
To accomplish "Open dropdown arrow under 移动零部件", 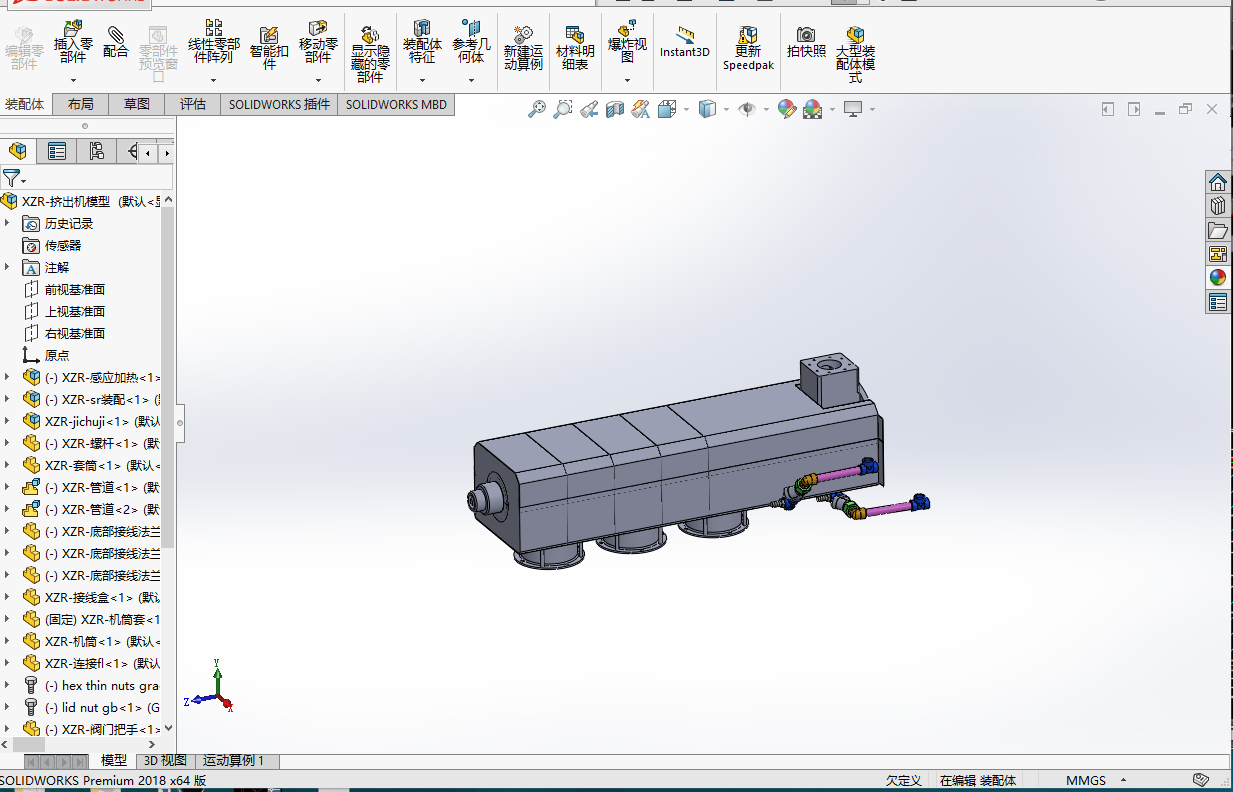I will (318, 80).
